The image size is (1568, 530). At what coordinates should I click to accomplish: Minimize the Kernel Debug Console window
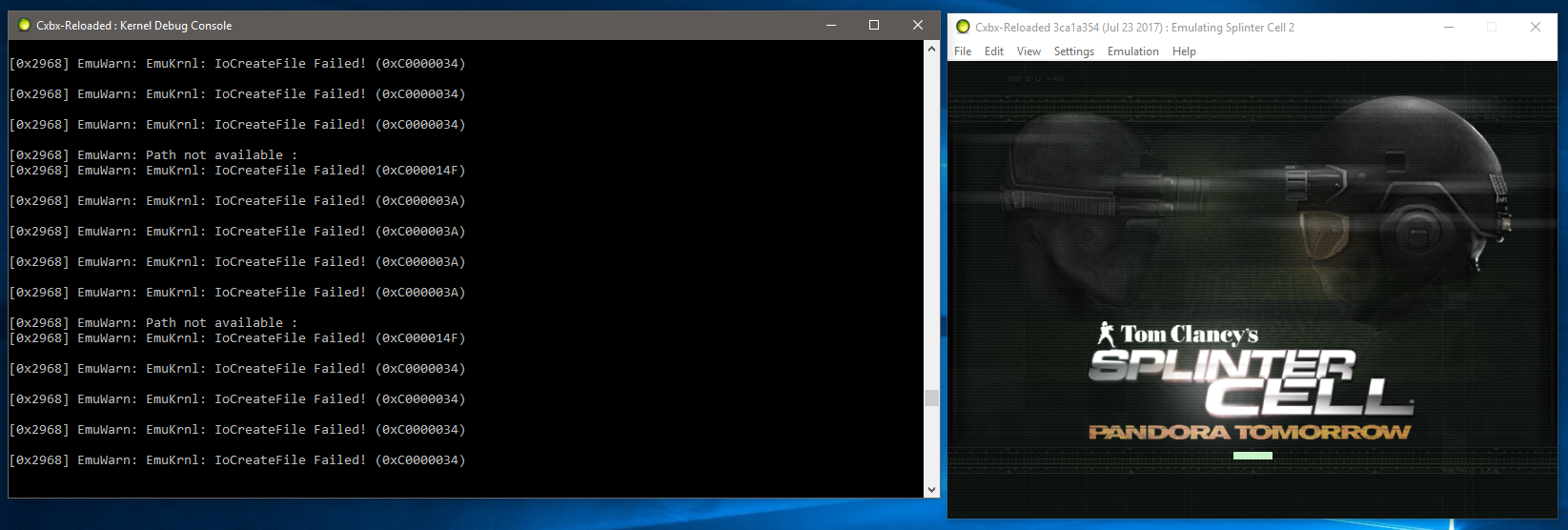[x=831, y=25]
